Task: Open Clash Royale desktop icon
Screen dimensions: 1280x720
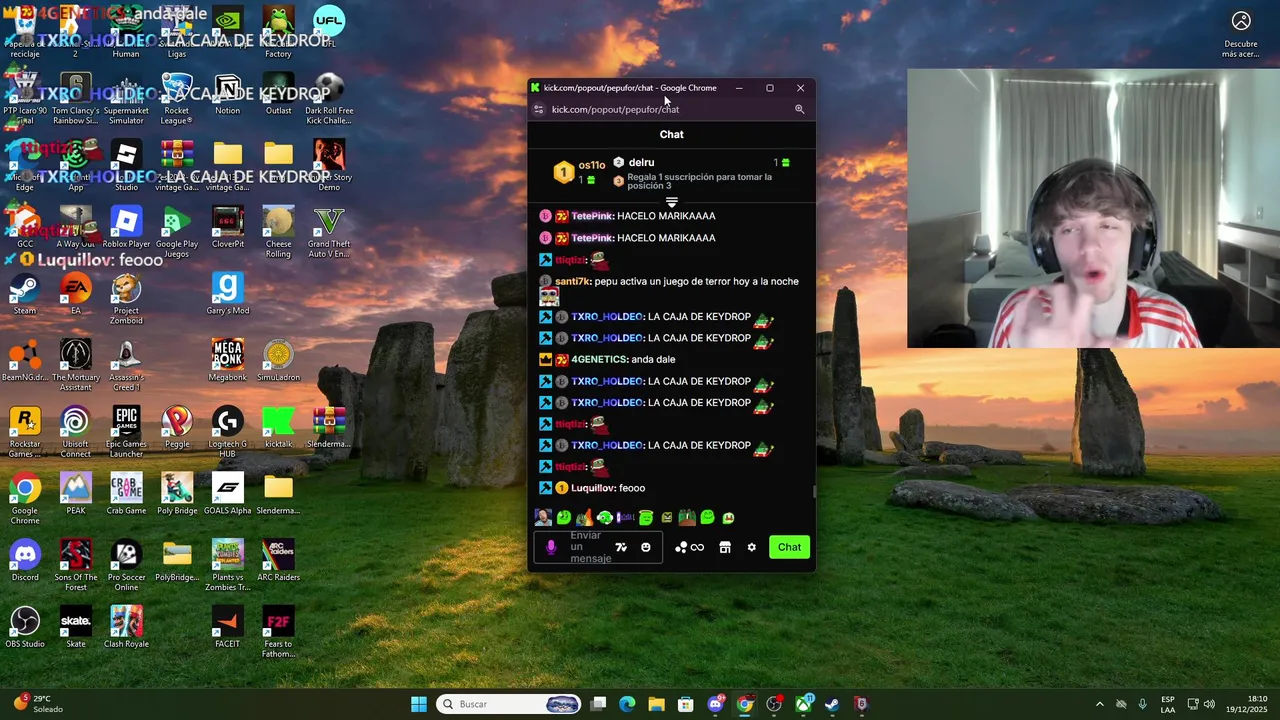Action: (126, 628)
